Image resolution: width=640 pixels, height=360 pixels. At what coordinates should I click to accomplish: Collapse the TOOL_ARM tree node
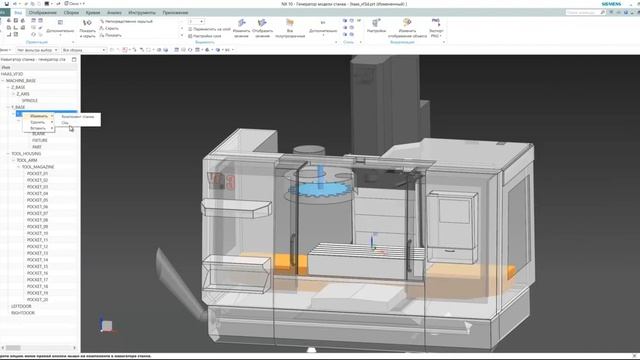(13, 160)
